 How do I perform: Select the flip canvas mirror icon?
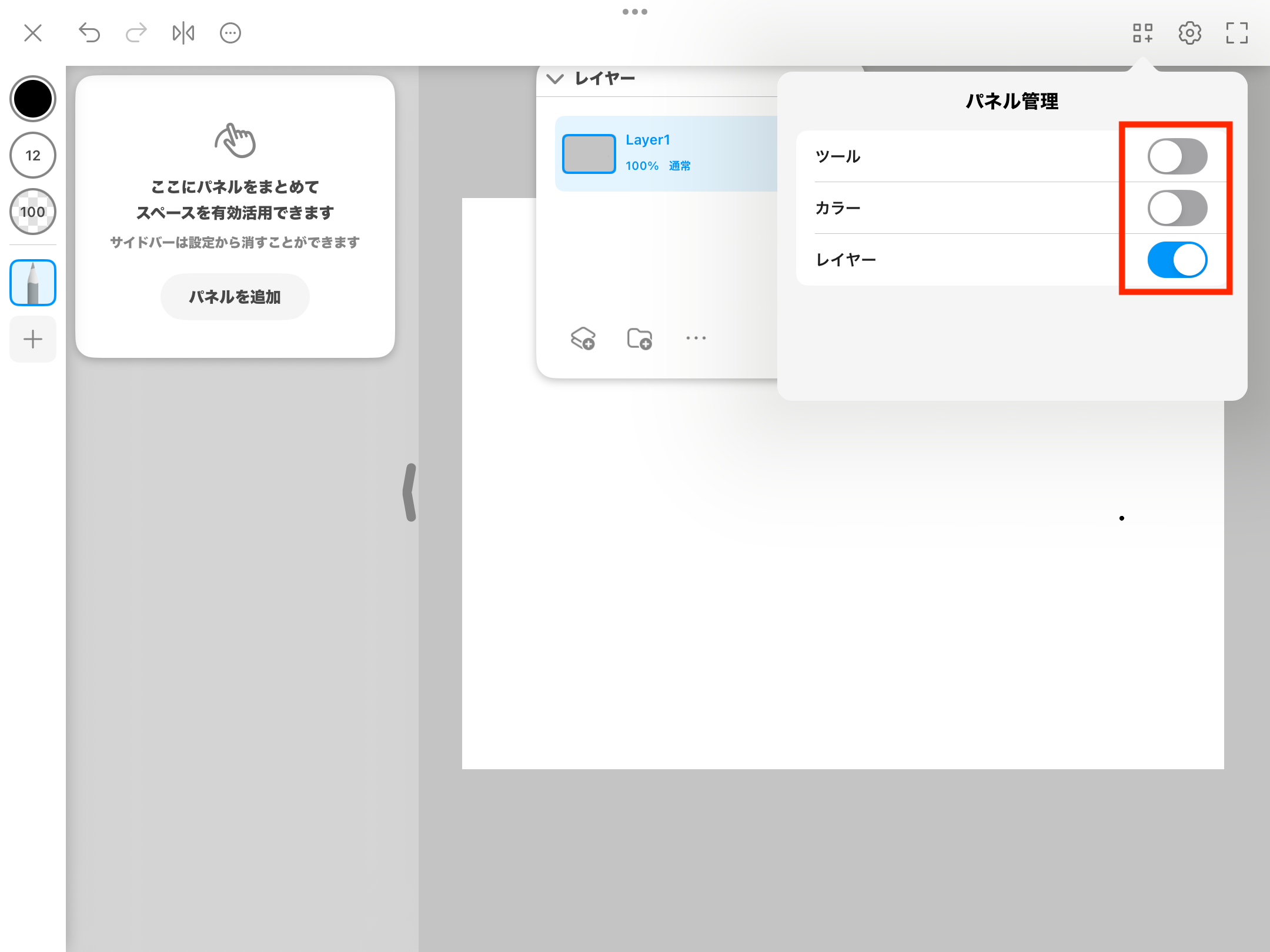pyautogui.click(x=183, y=33)
